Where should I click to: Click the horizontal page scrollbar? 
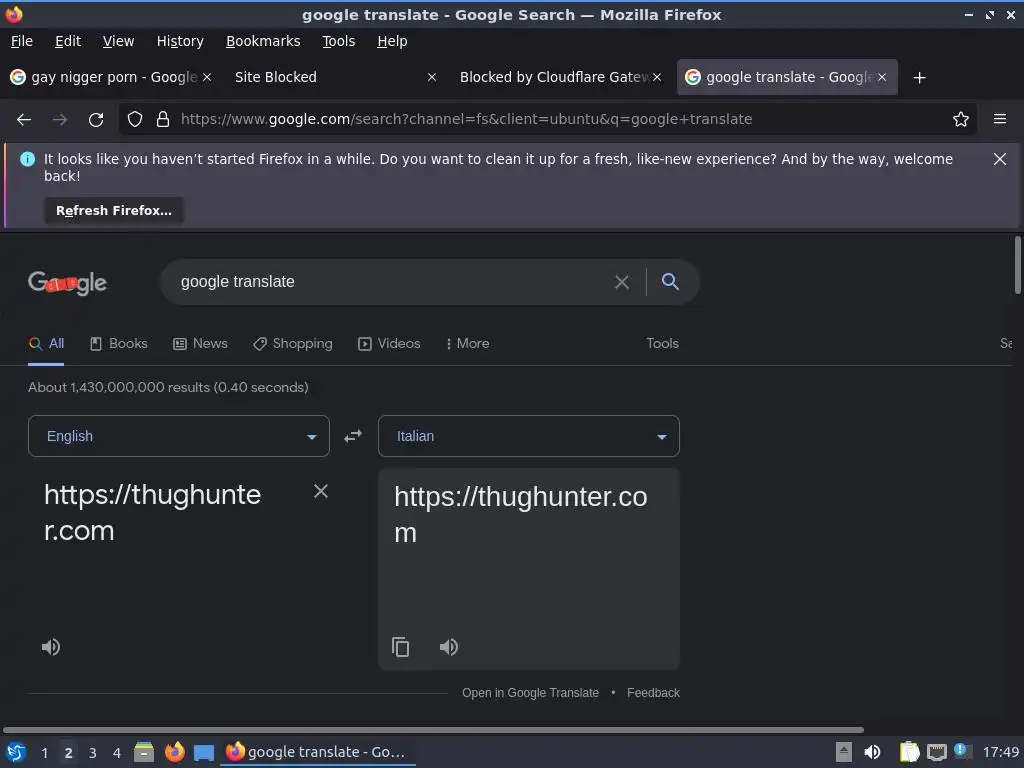[x=433, y=730]
